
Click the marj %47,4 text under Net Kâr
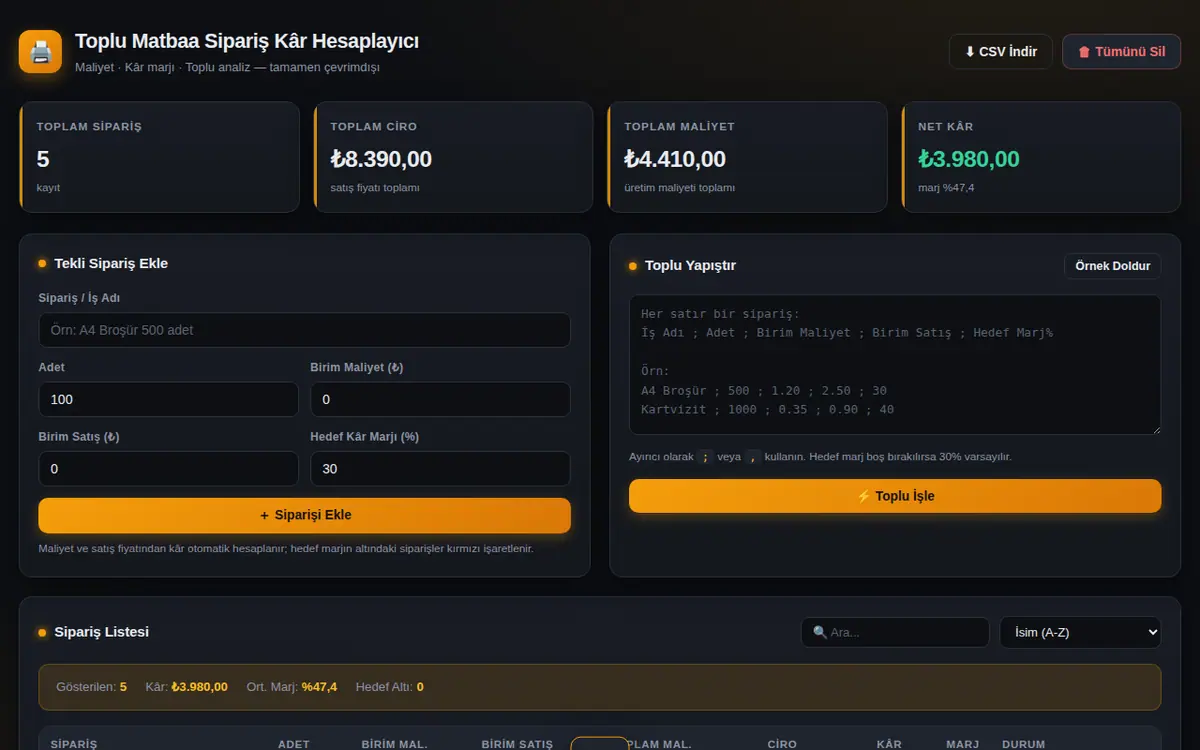point(946,187)
